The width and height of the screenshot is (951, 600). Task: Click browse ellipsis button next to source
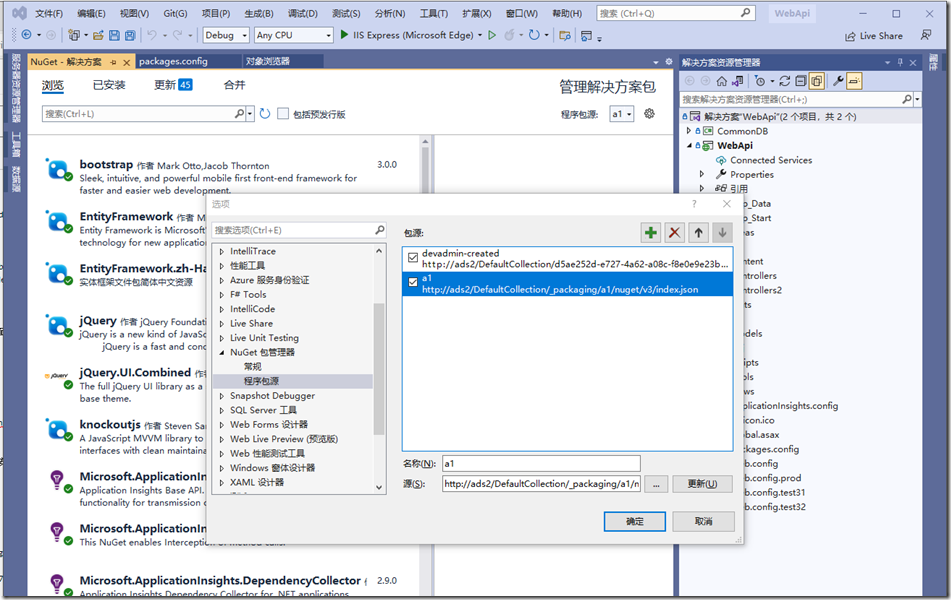click(656, 484)
